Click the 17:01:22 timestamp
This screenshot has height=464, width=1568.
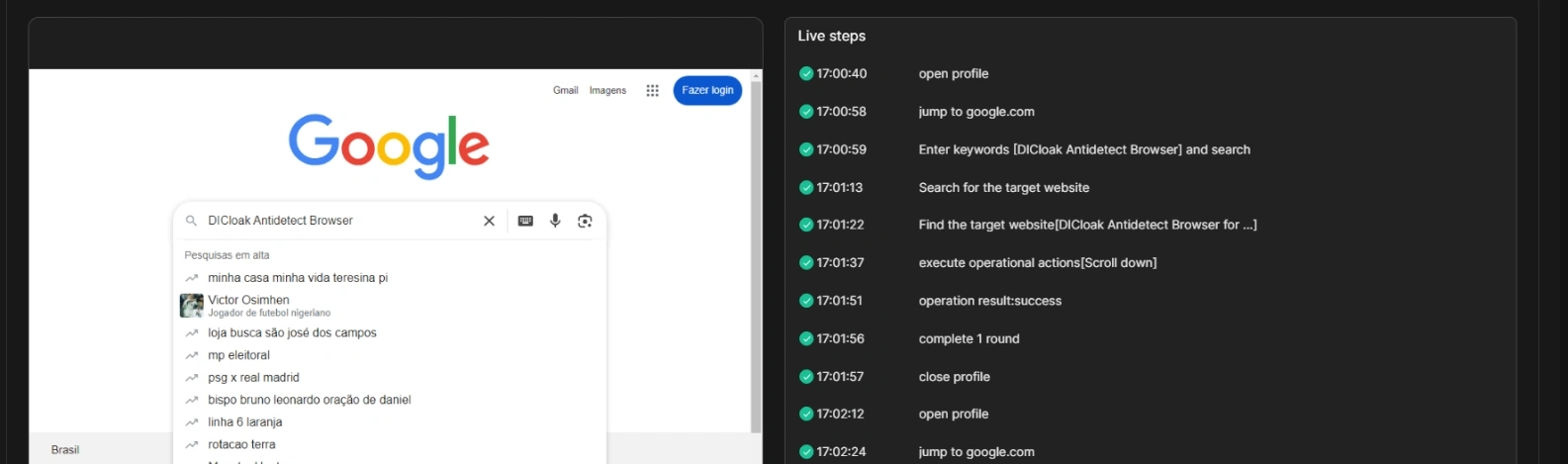tap(840, 225)
